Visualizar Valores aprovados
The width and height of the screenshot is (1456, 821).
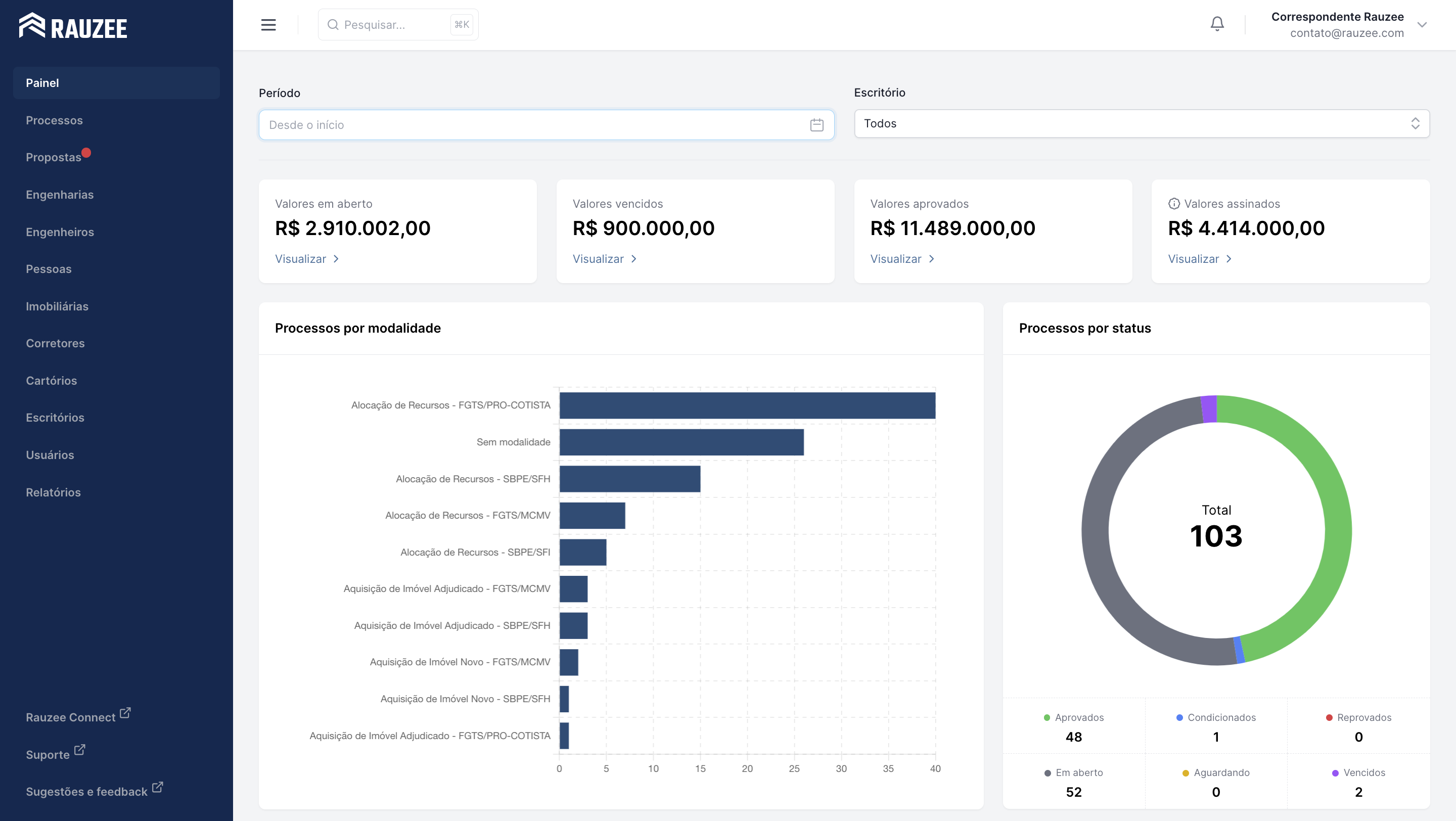tap(902, 259)
